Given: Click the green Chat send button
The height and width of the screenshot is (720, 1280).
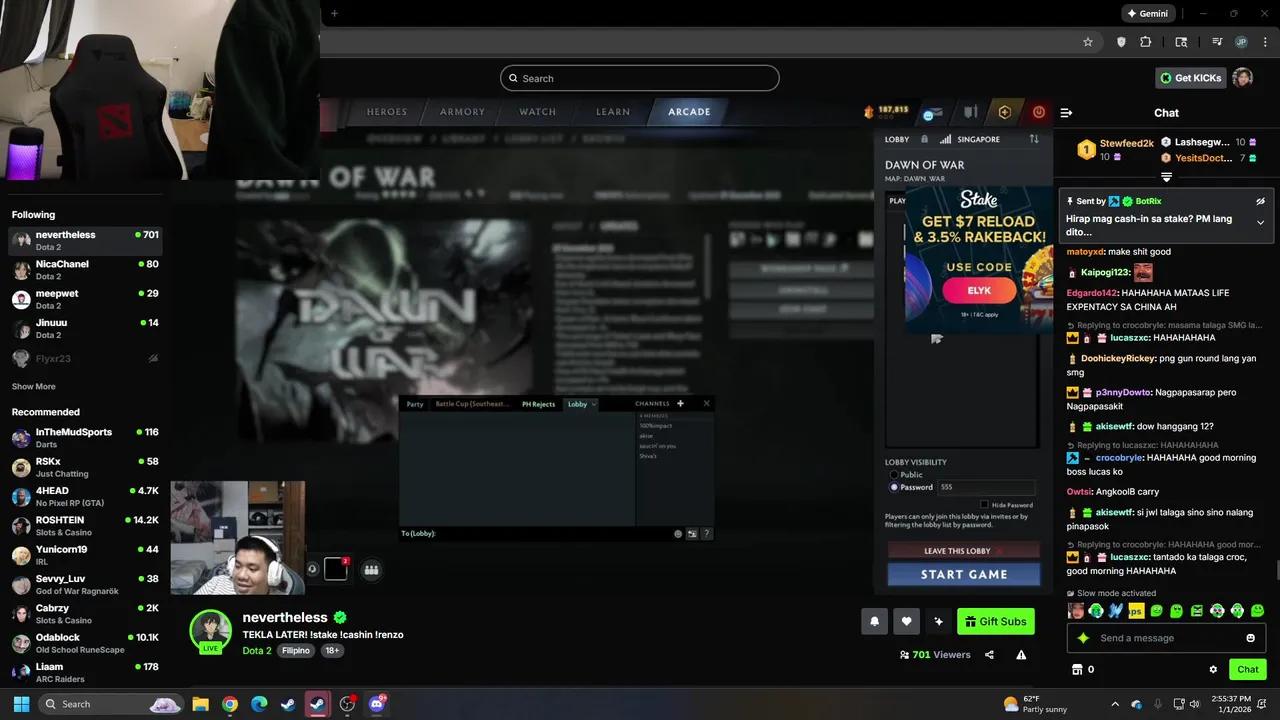Looking at the screenshot, I should (x=1247, y=670).
